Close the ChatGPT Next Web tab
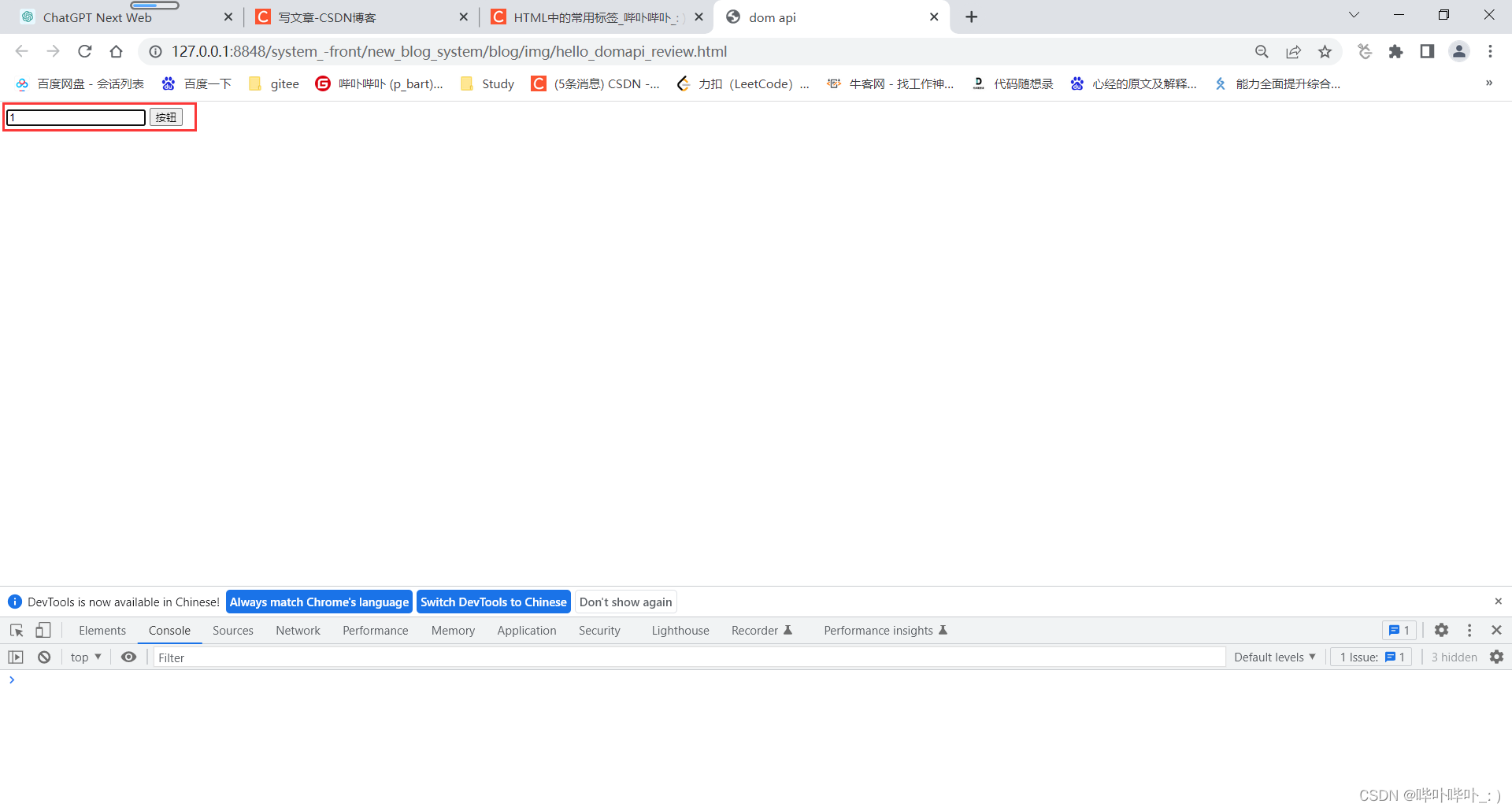This screenshot has height=811, width=1512. coord(228,17)
